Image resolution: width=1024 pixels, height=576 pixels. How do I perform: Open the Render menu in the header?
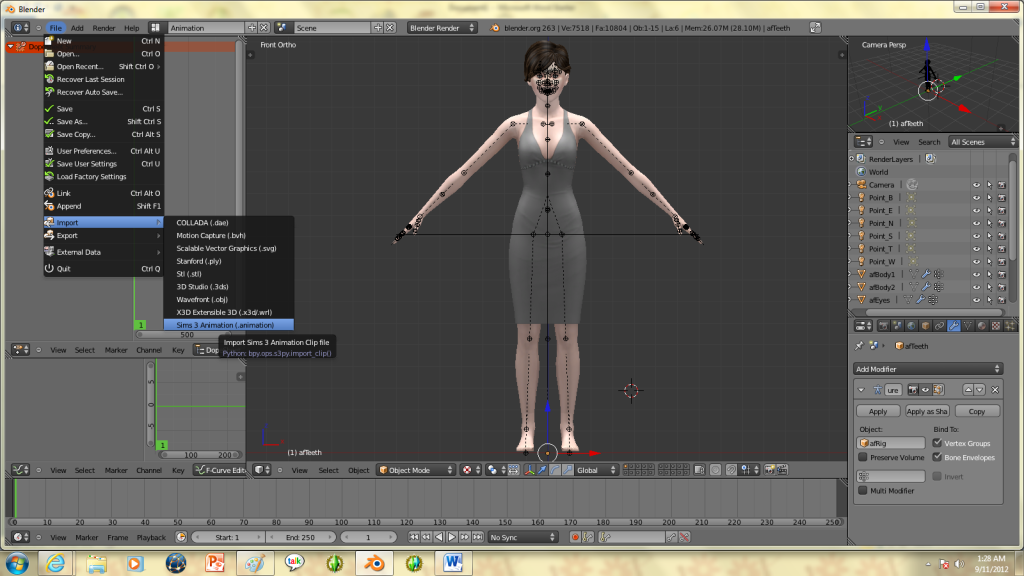coord(104,28)
